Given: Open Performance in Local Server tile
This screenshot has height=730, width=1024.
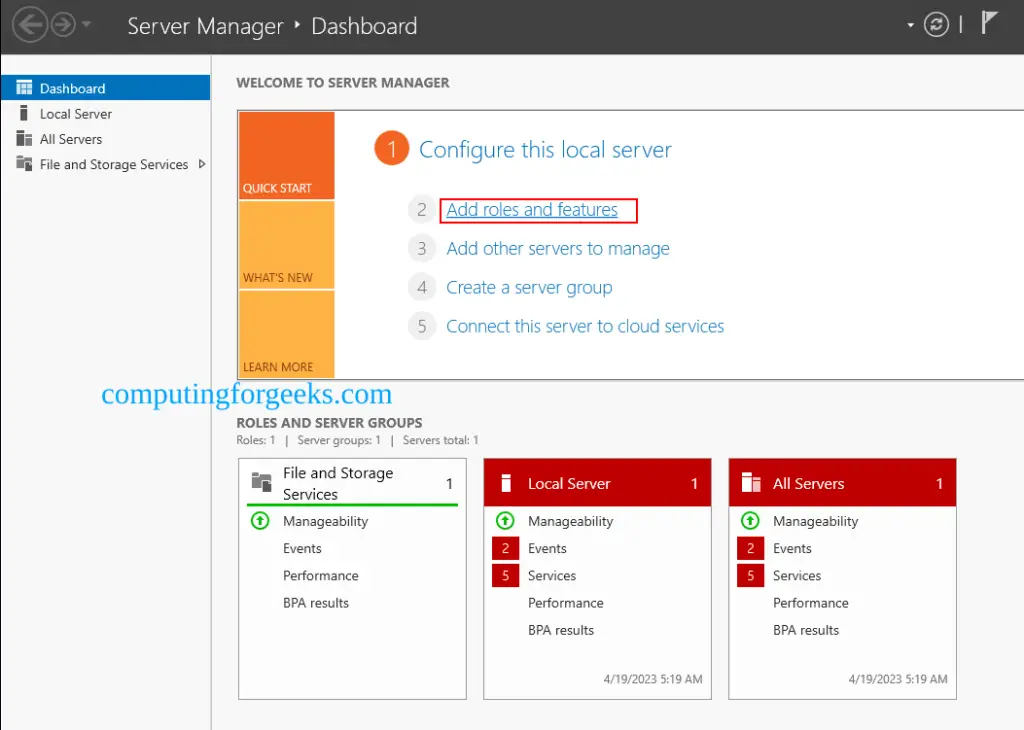Looking at the screenshot, I should point(566,603).
